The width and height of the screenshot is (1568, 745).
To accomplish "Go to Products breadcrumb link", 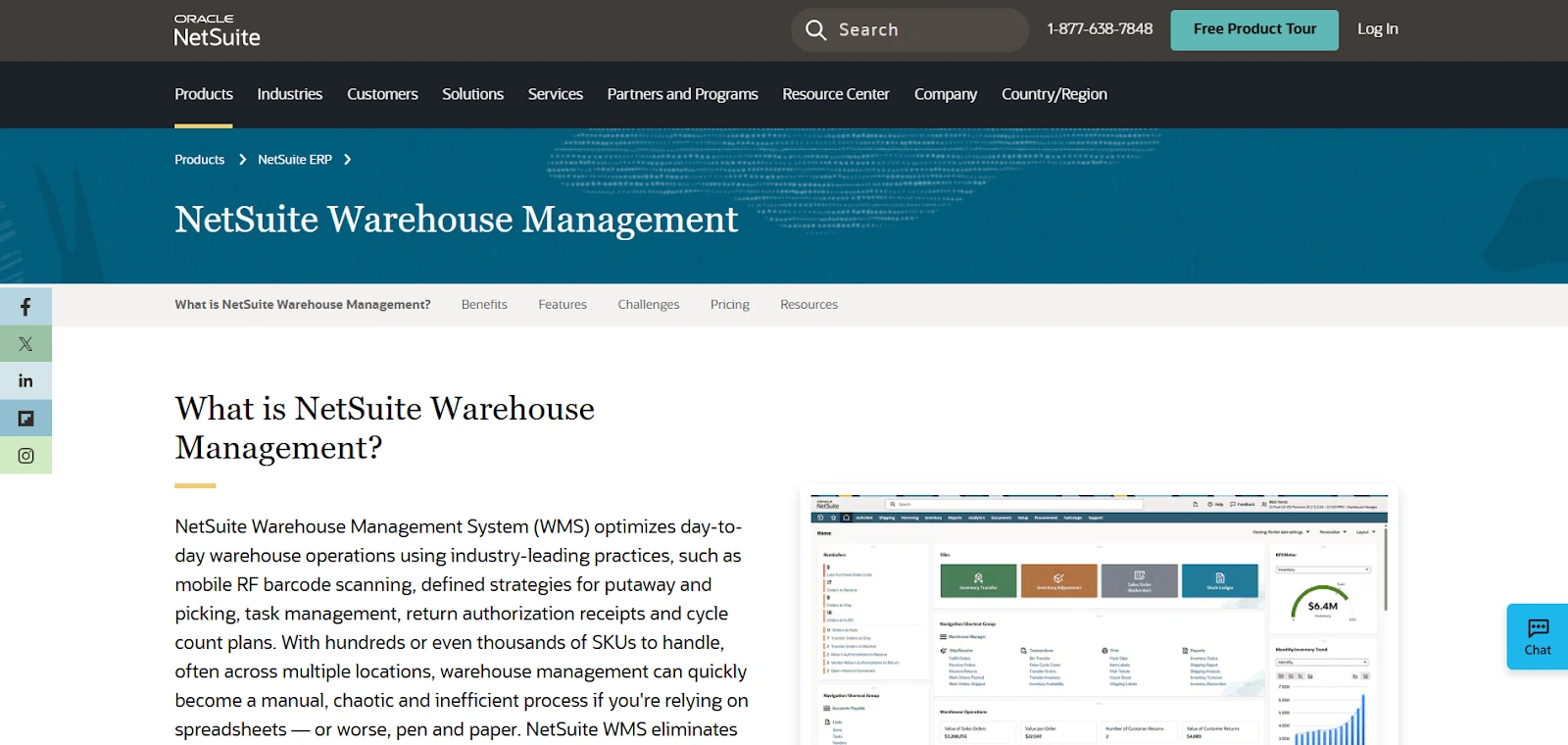I will coord(199,160).
